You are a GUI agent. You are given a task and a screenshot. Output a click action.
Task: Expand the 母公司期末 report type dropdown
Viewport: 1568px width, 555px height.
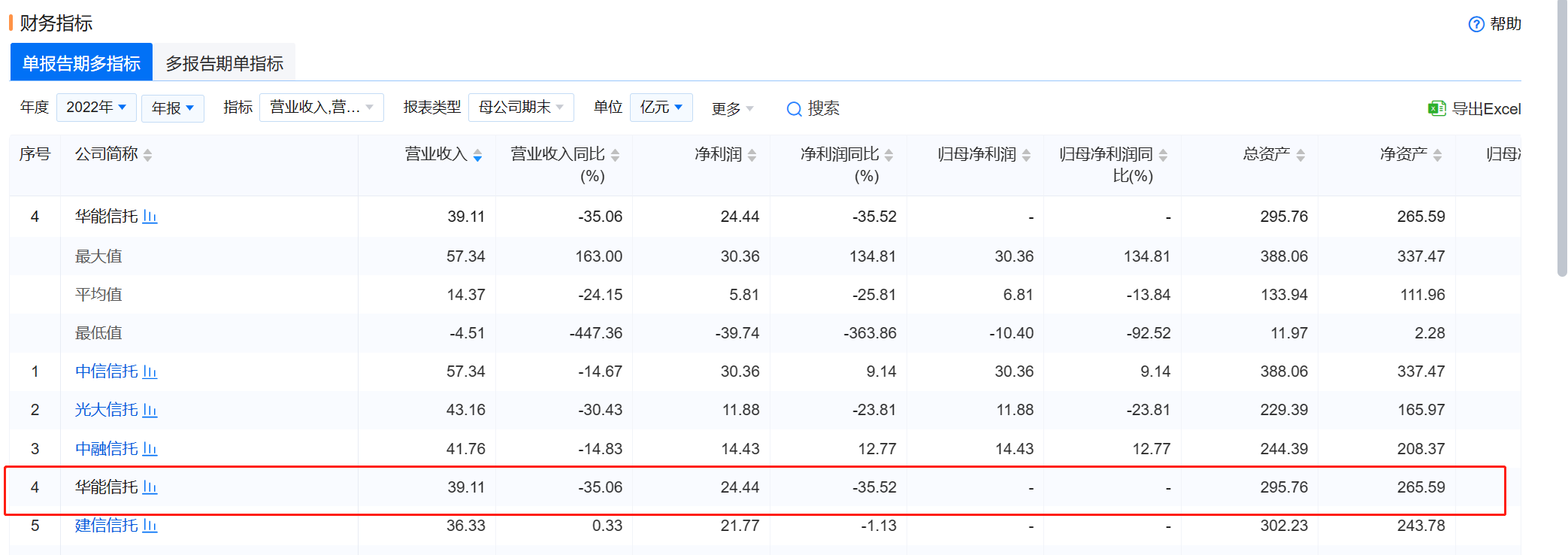click(521, 108)
